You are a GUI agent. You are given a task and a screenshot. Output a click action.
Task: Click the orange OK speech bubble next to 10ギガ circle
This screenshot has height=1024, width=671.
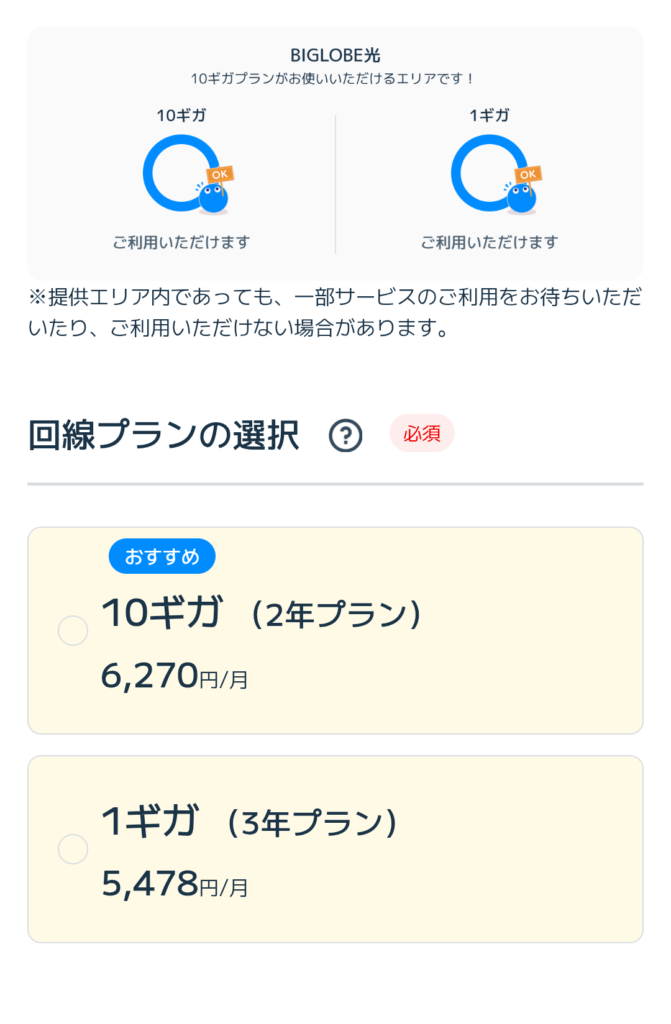(x=218, y=172)
